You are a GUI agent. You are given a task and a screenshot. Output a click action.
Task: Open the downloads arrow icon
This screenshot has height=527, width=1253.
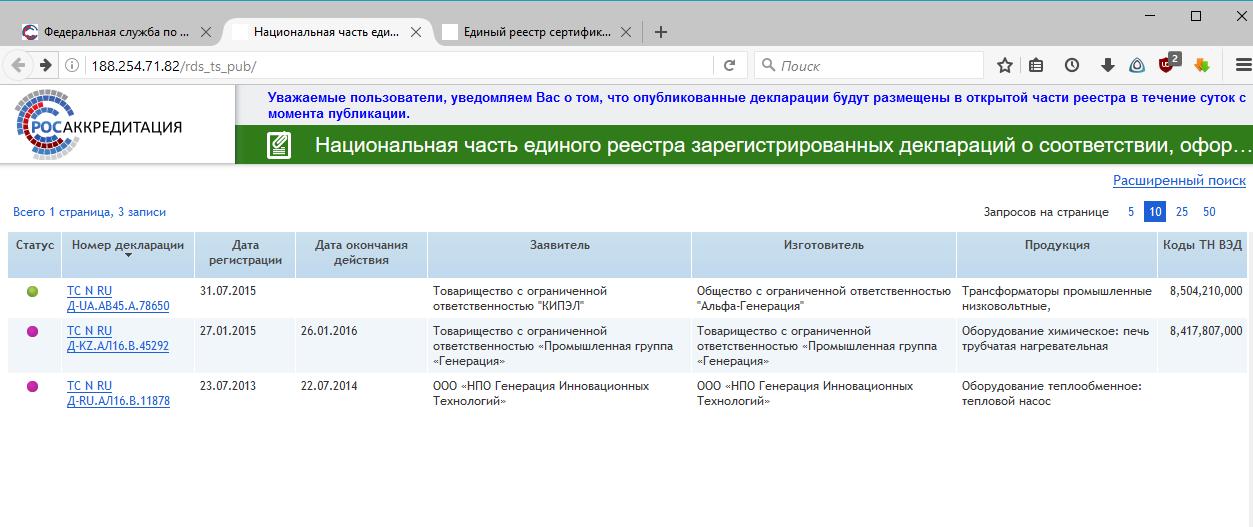[1107, 65]
